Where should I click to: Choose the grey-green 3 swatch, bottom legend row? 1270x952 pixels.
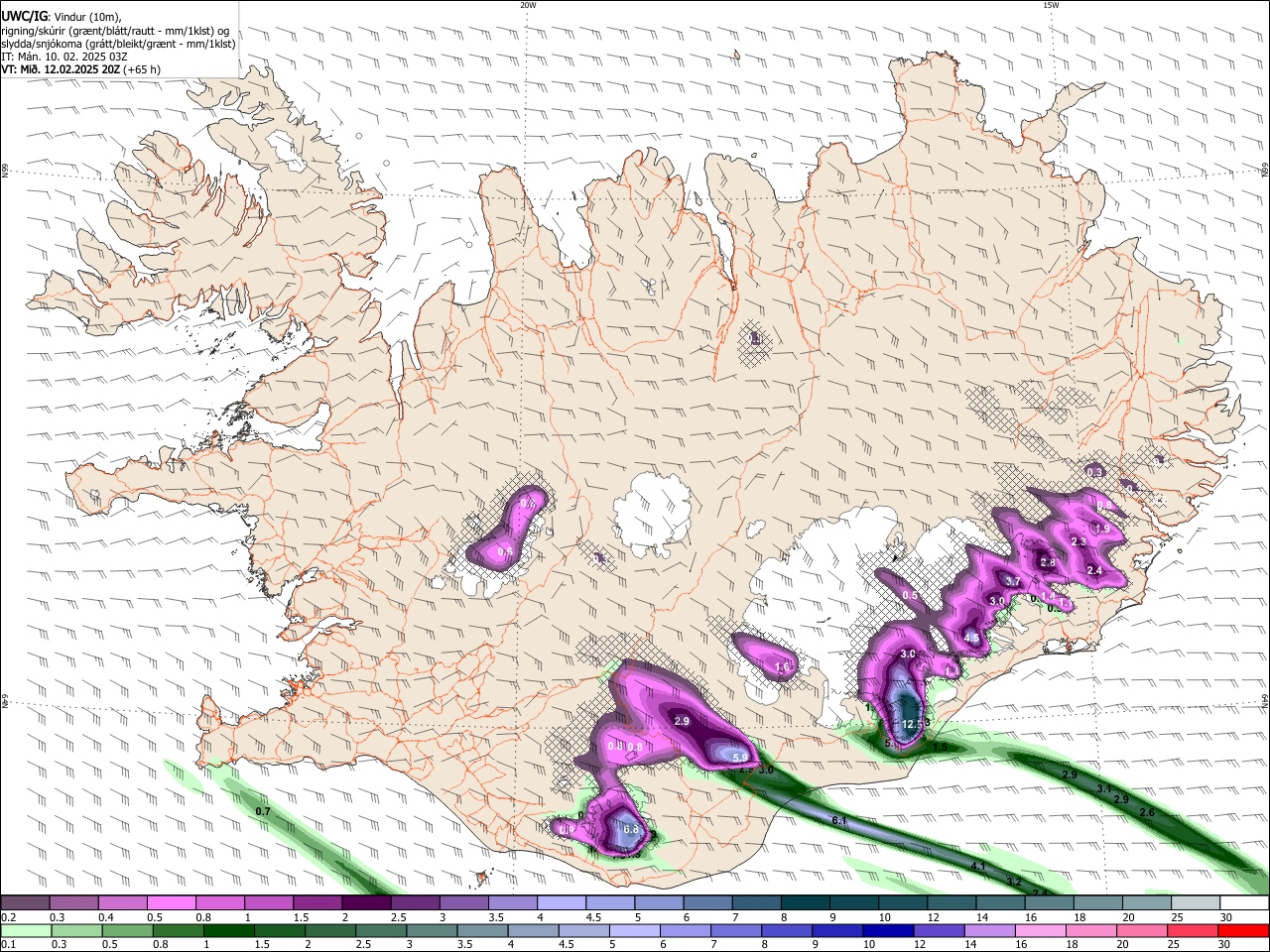432,930
